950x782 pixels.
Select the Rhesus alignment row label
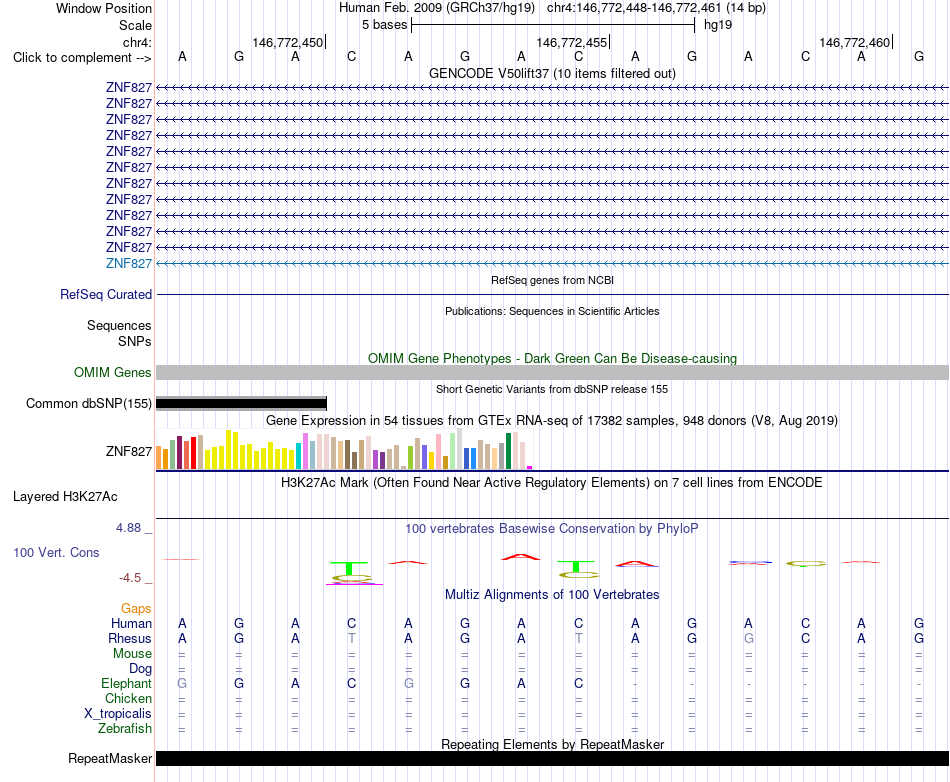tap(130, 638)
